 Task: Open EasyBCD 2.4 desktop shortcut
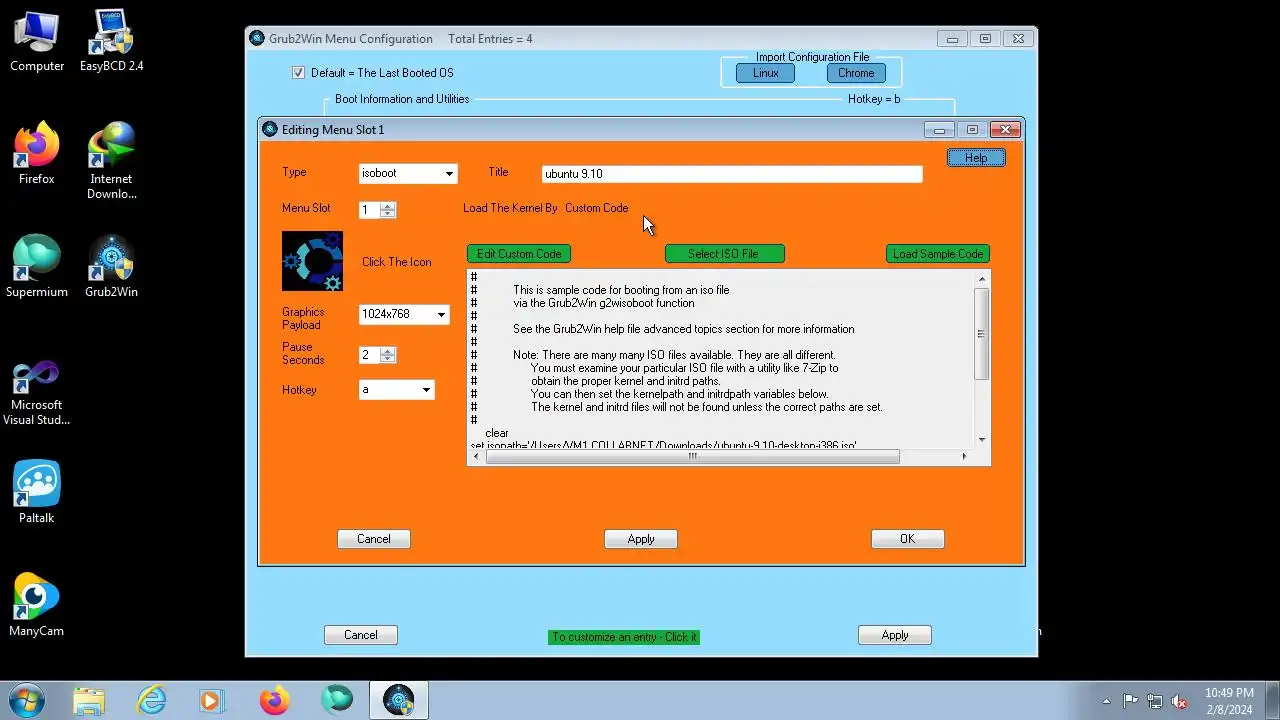(x=111, y=42)
